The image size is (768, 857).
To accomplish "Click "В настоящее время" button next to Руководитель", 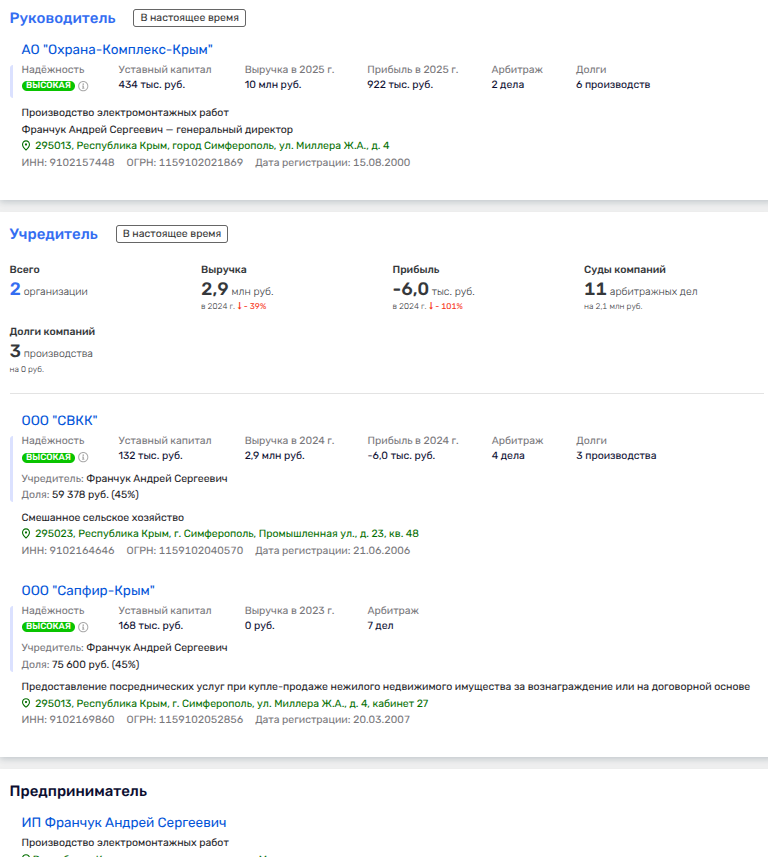I will pyautogui.click(x=189, y=18).
